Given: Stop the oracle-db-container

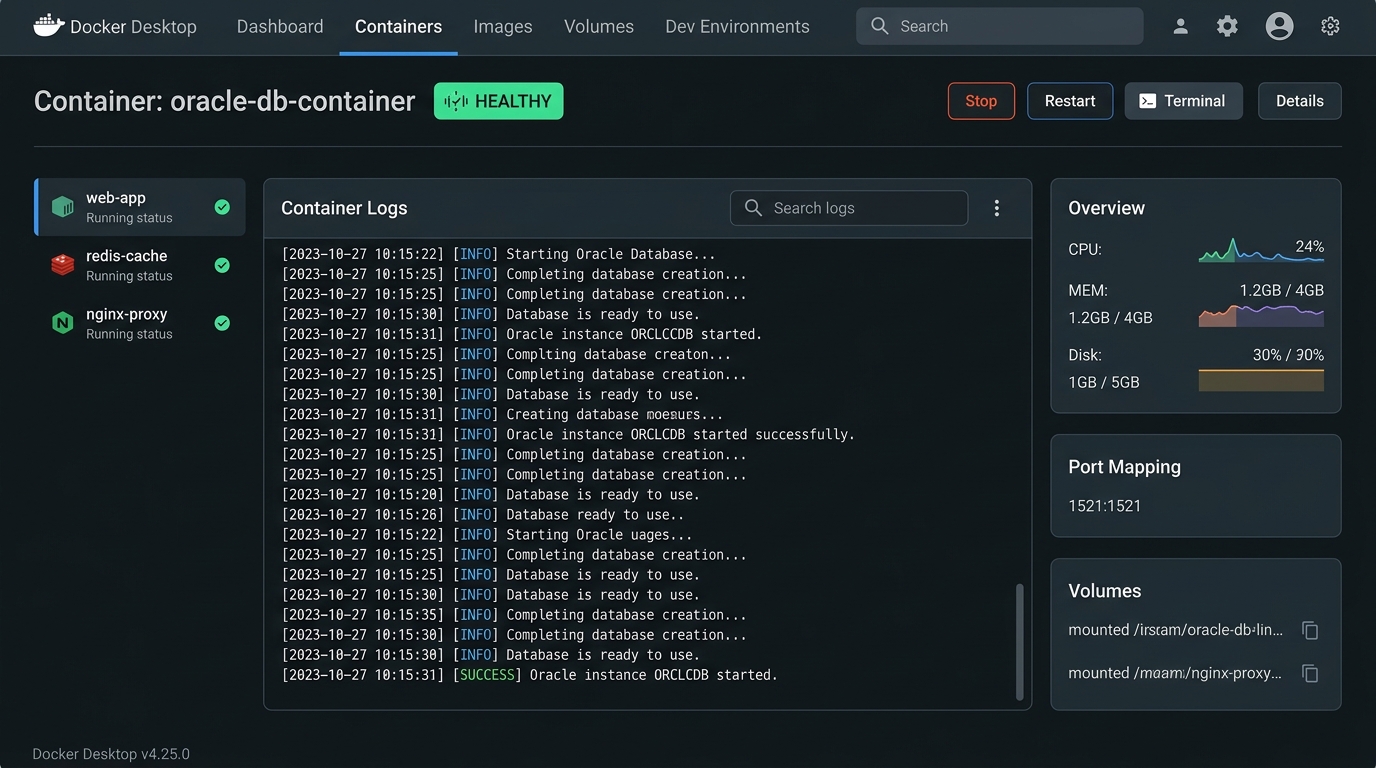Looking at the screenshot, I should pyautogui.click(x=981, y=101).
